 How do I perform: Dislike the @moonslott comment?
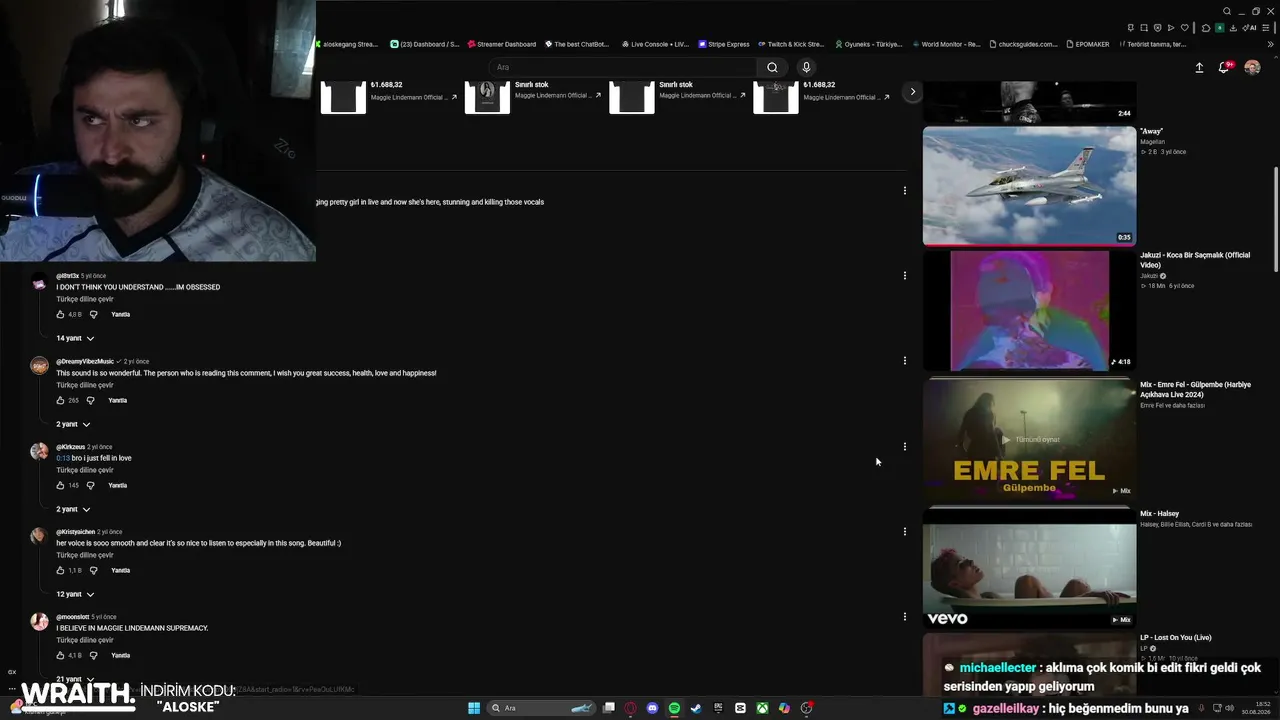coord(93,655)
